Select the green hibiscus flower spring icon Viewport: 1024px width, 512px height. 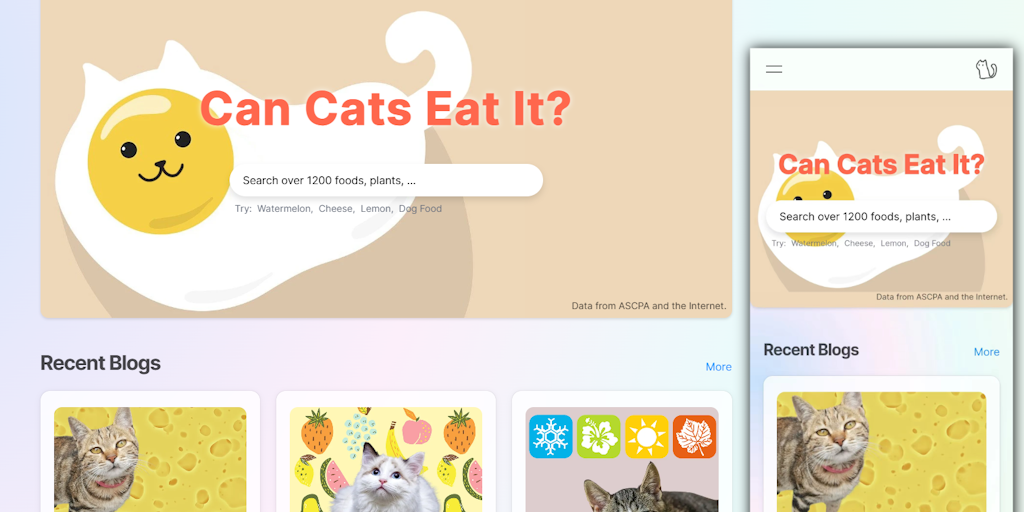point(598,436)
